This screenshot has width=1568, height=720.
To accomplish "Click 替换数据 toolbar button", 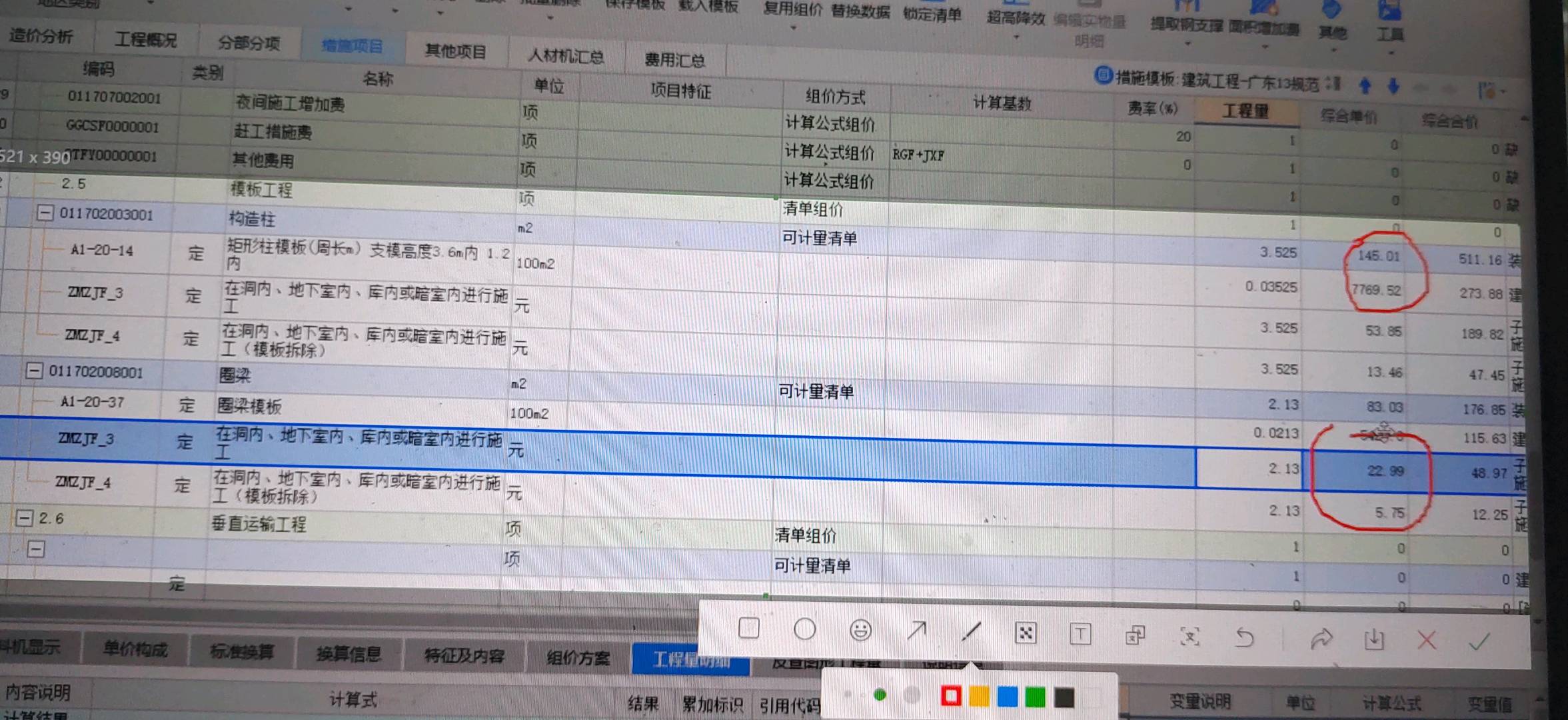I will click(x=860, y=11).
